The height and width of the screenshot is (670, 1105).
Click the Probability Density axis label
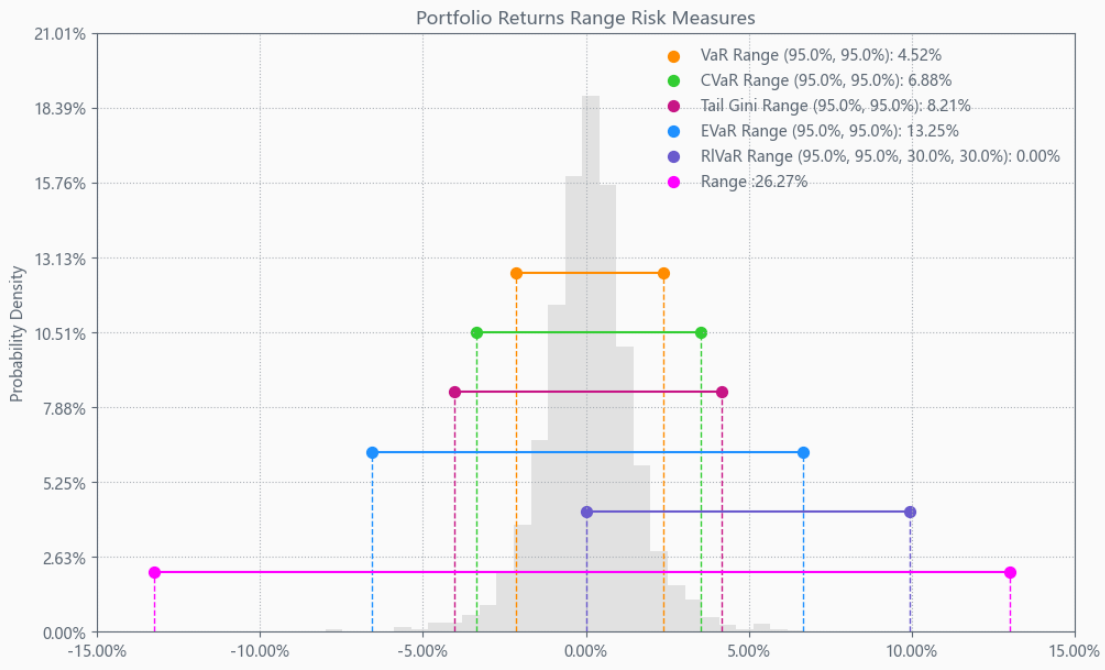(x=16, y=335)
